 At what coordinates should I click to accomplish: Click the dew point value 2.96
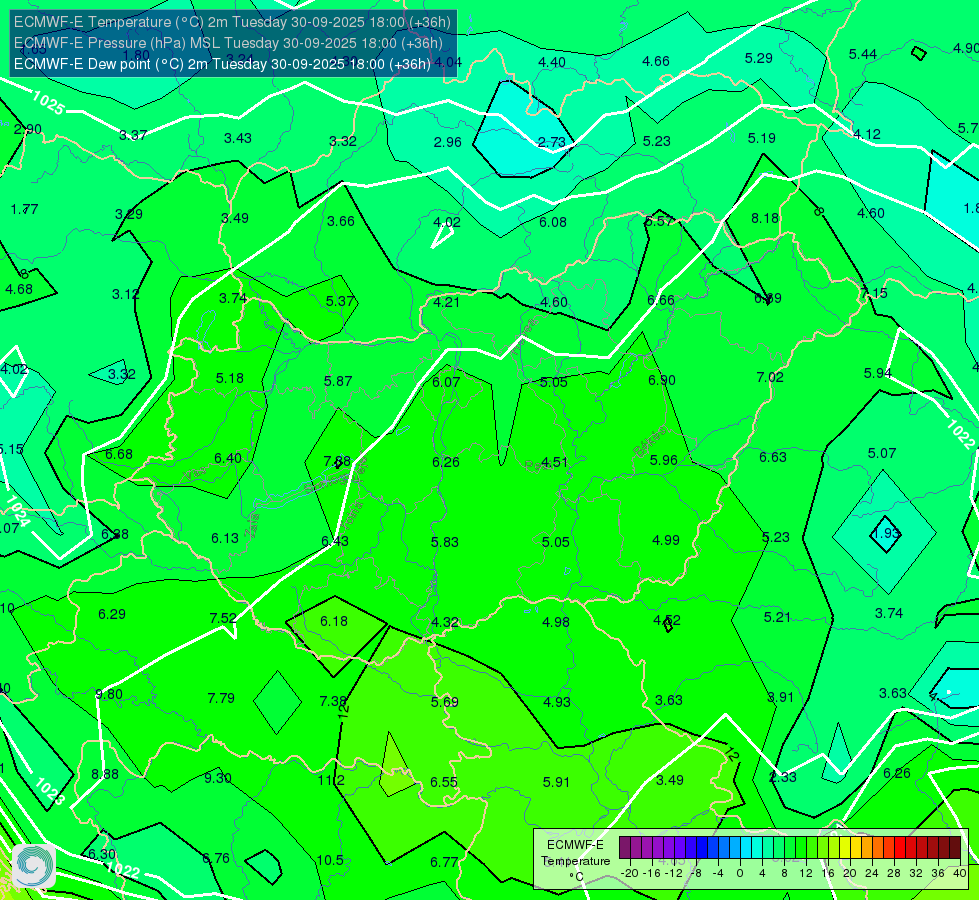pos(447,142)
